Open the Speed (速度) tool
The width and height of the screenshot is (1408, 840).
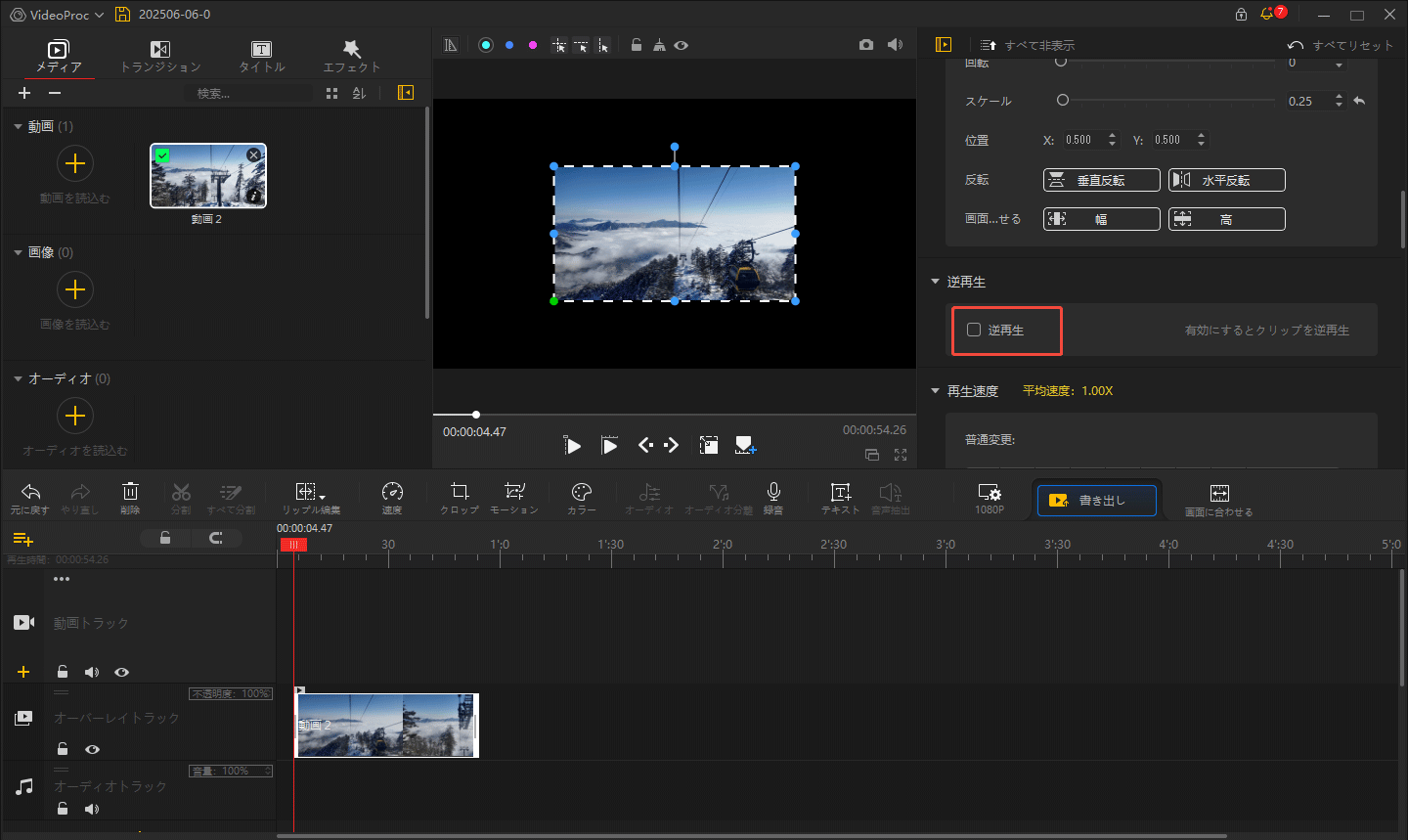(392, 492)
